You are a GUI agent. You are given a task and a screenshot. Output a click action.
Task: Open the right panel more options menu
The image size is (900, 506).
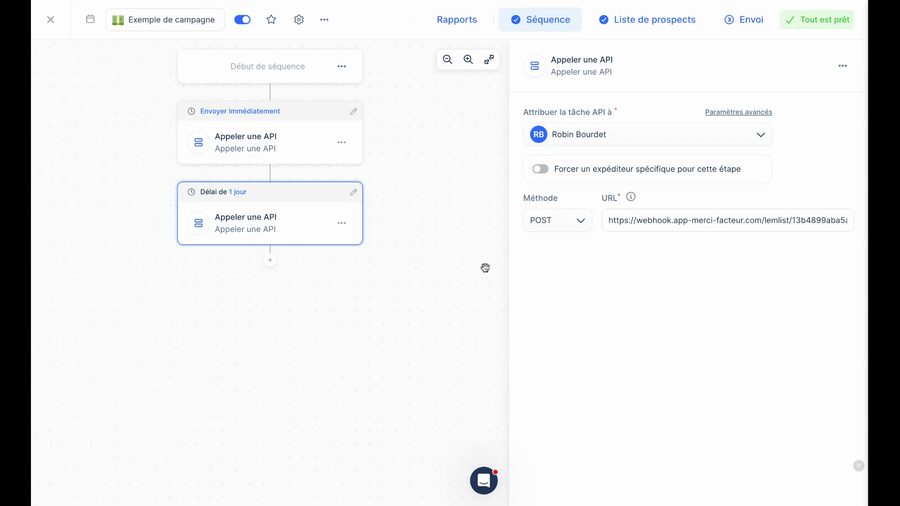pos(842,66)
